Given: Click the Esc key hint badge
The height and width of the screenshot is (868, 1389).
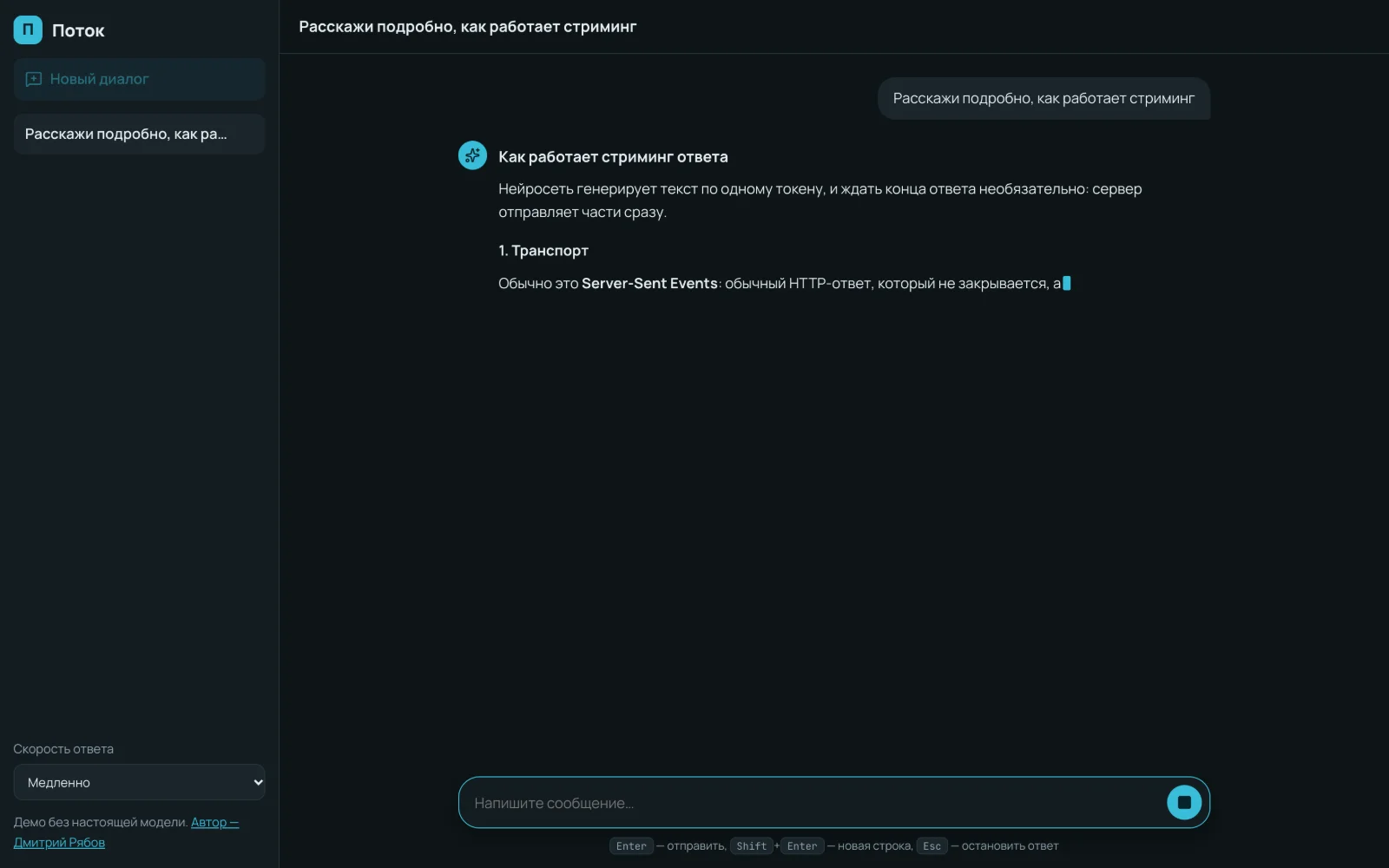Looking at the screenshot, I should (931, 846).
